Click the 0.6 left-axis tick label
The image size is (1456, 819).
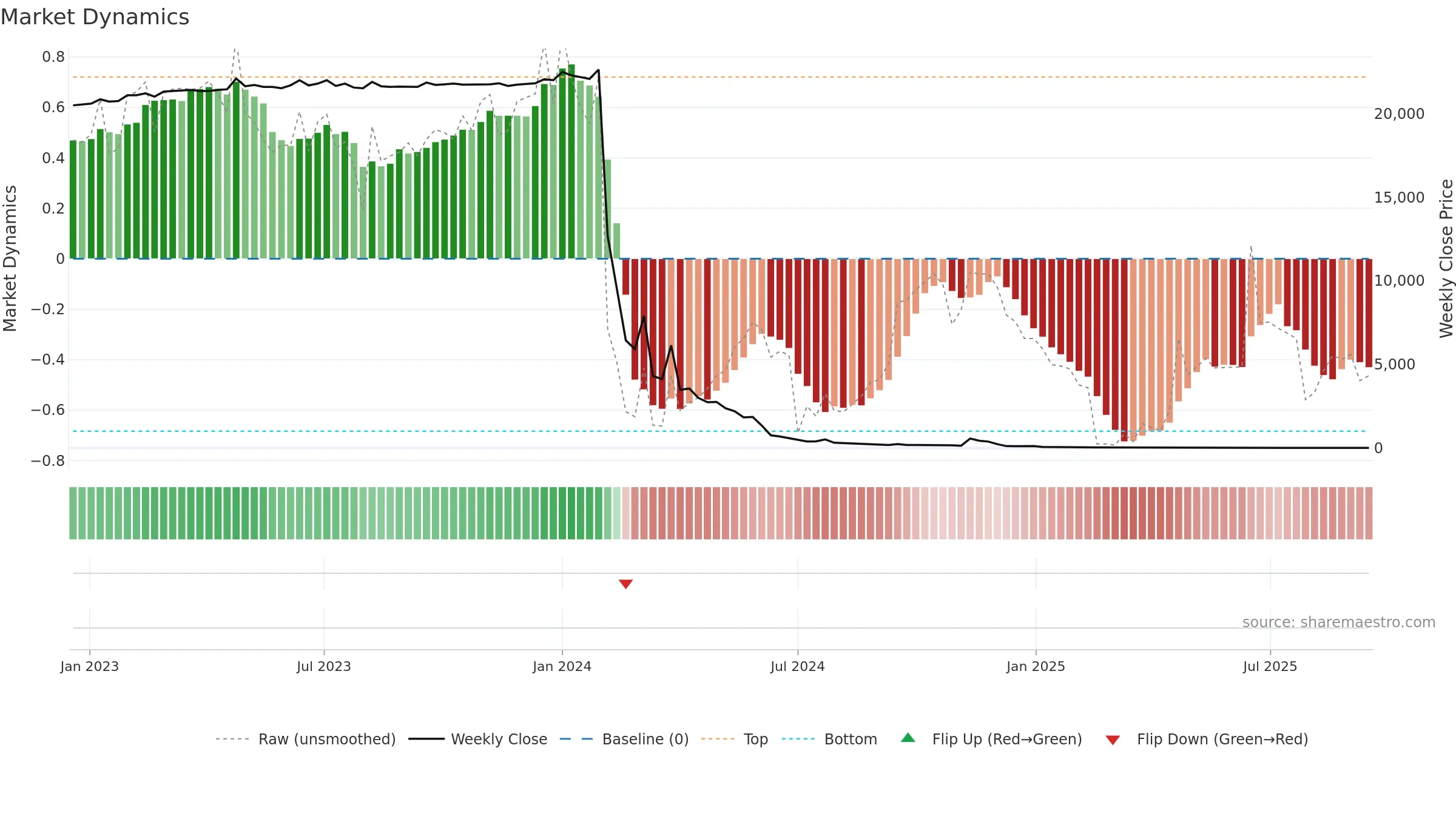[x=53, y=107]
